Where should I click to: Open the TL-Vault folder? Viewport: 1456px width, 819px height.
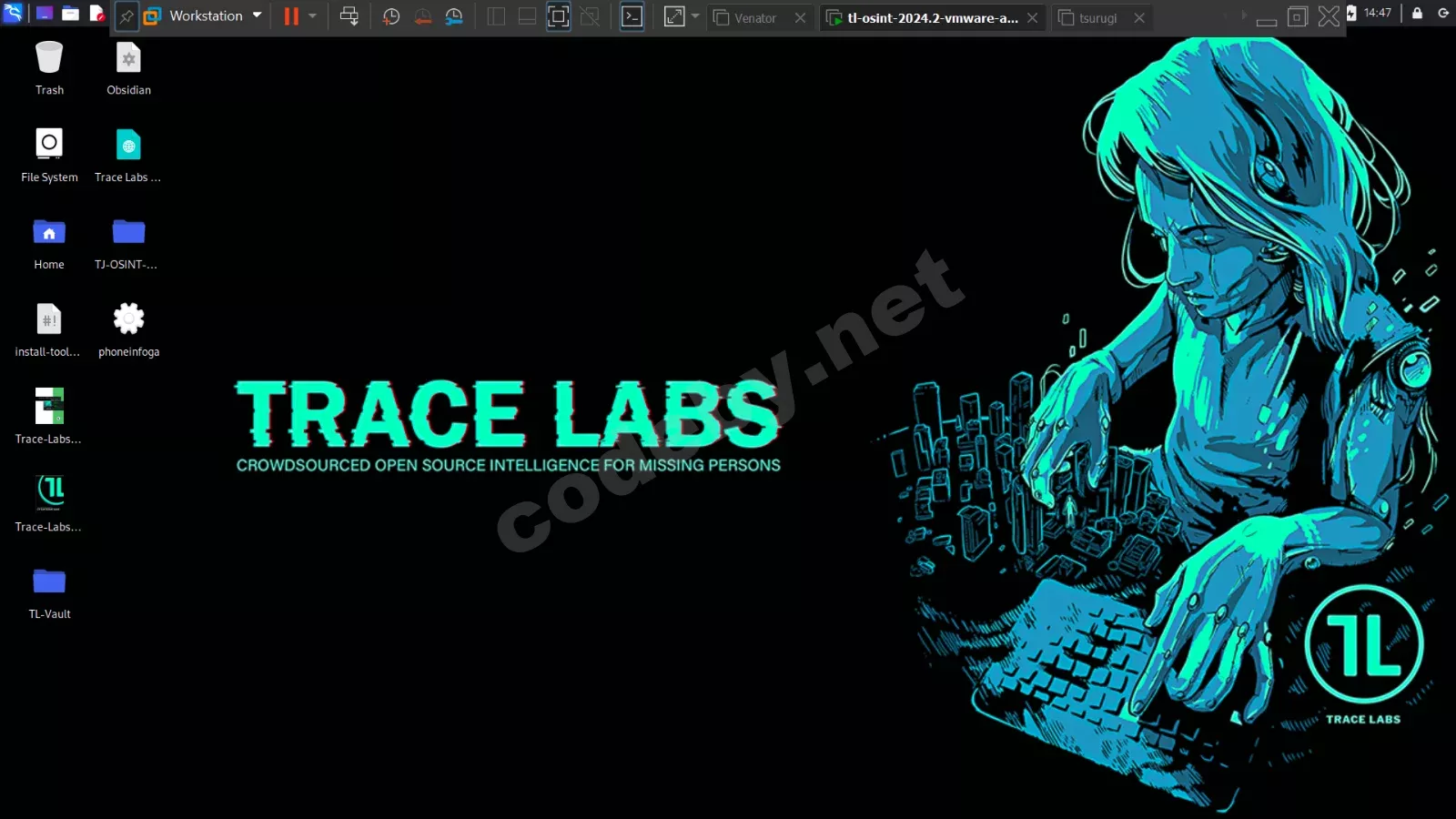(49, 591)
